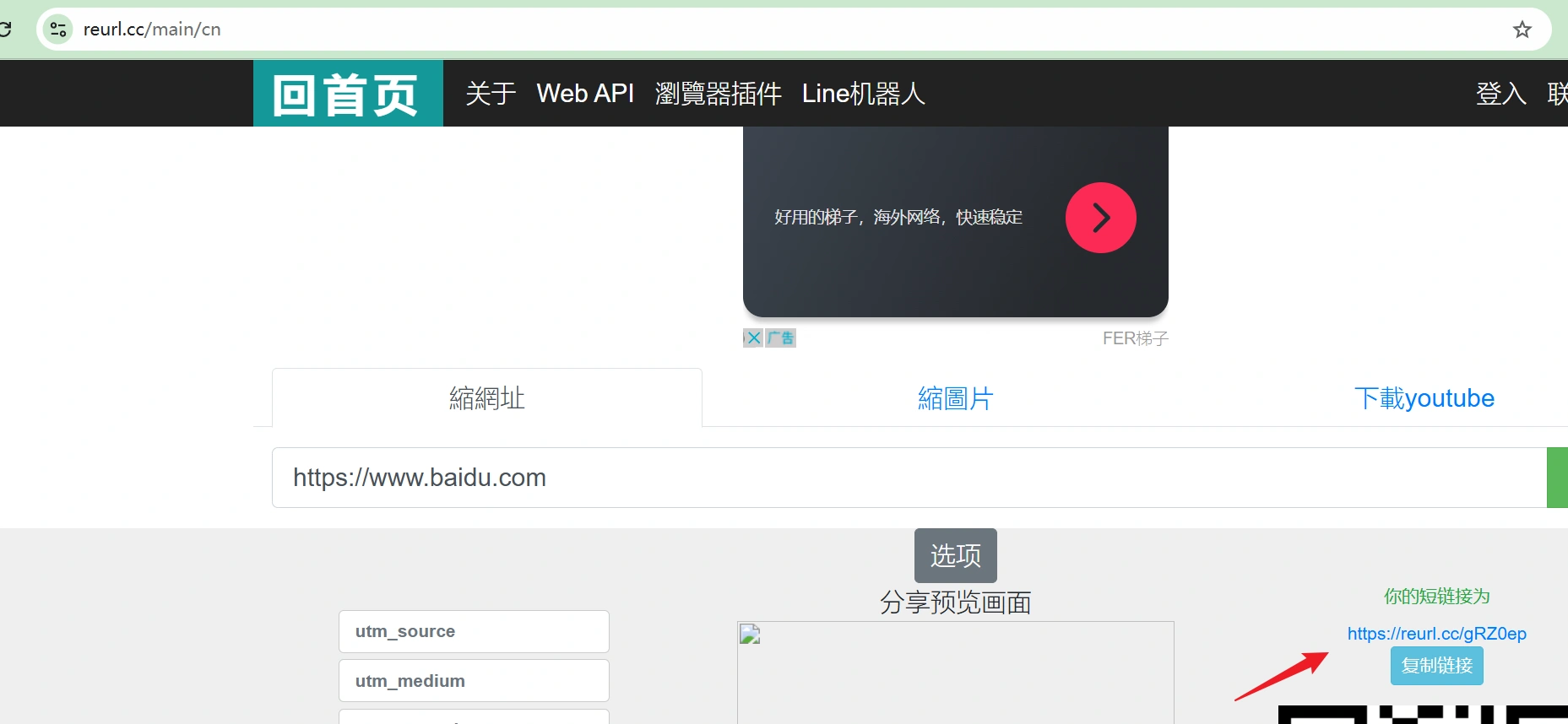Click the broken preview image icon
The image size is (1568, 724).
pos(750,635)
